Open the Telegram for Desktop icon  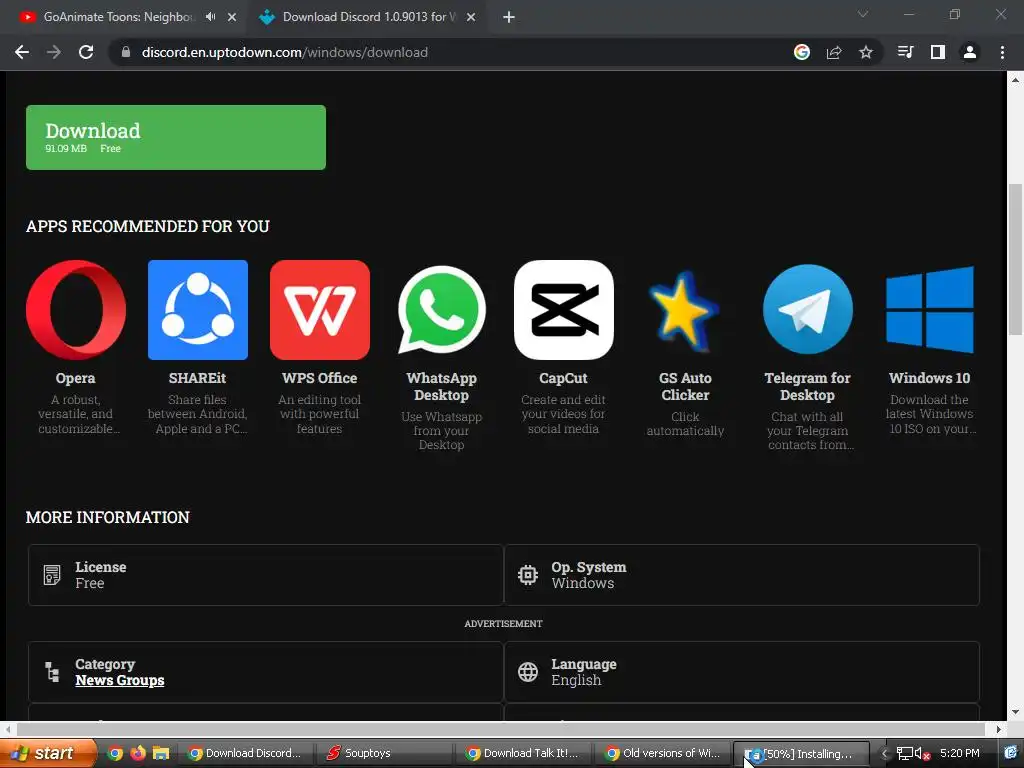(x=807, y=310)
